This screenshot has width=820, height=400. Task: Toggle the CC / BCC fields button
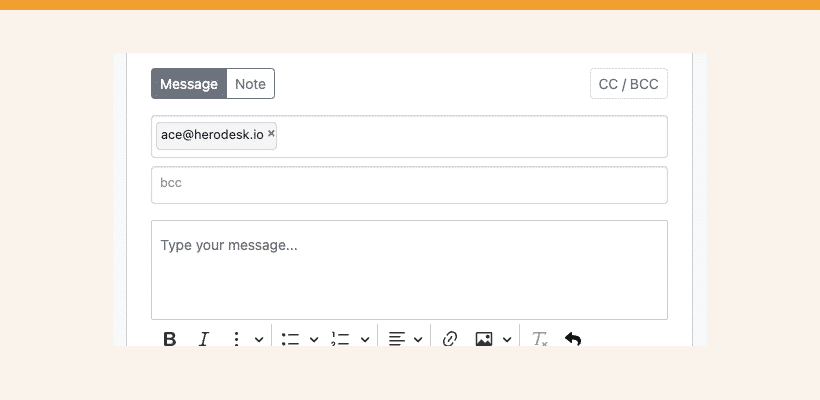click(629, 84)
